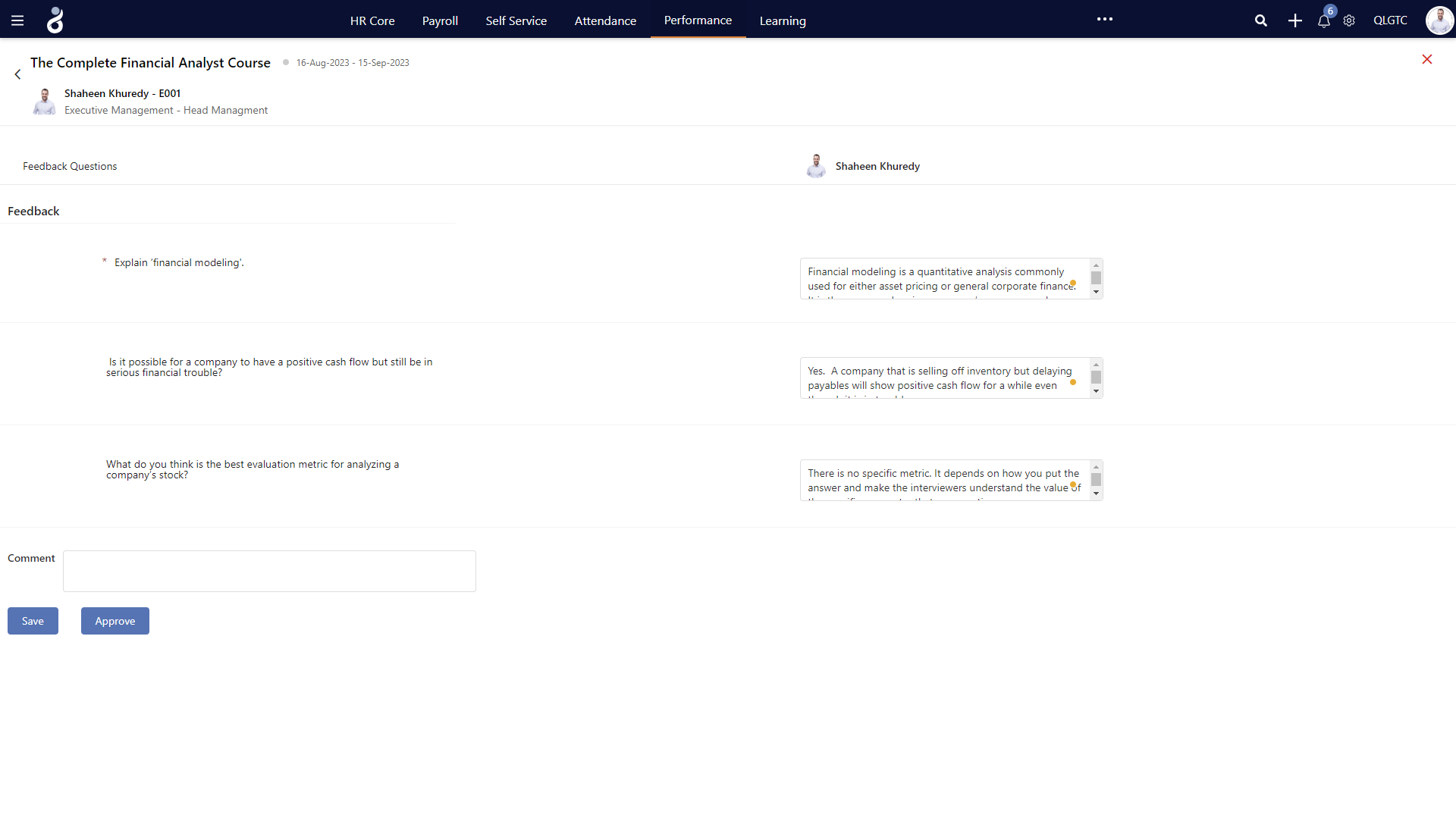Viewport: 1456px width, 818px height.
Task: Click the Approve button
Action: 115,620
